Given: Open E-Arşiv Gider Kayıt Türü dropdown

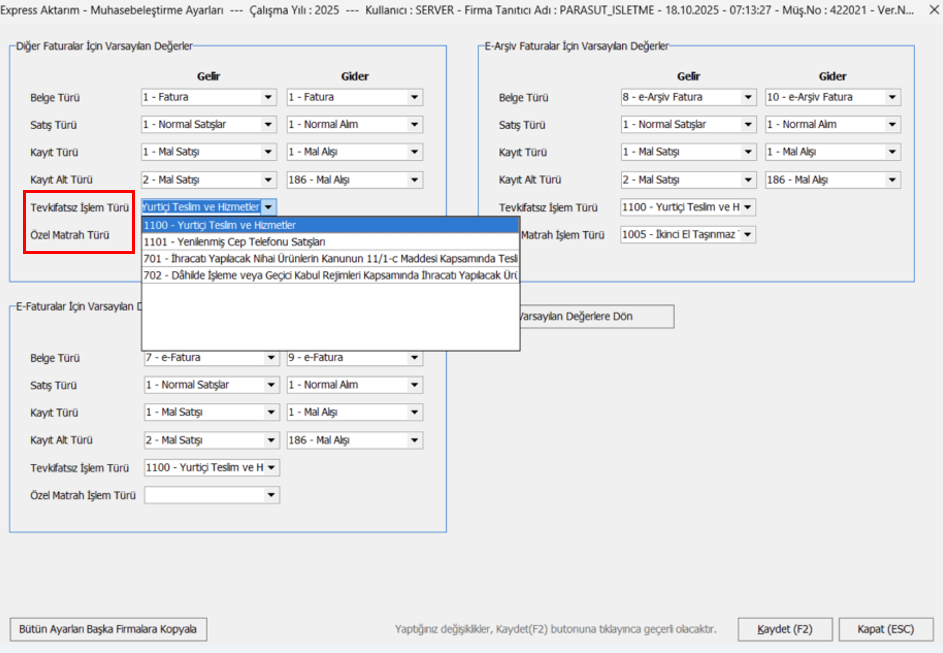Looking at the screenshot, I should 833,152.
